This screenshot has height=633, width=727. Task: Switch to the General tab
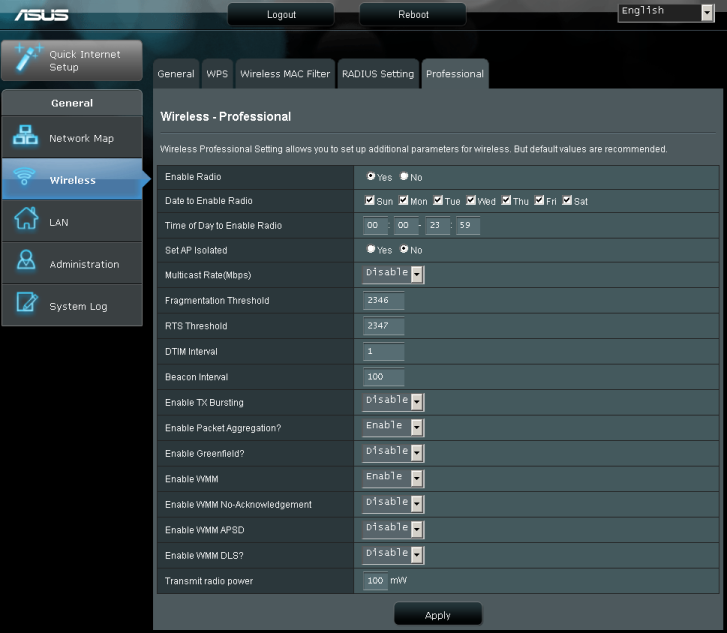pyautogui.click(x=176, y=74)
